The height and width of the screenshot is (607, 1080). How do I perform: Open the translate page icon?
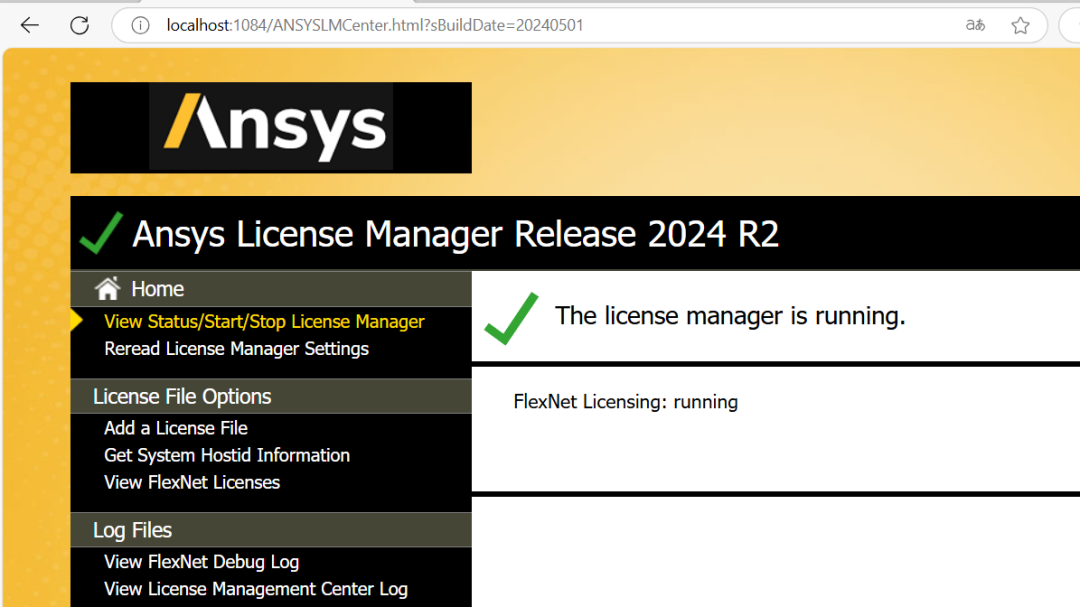pyautogui.click(x=975, y=25)
